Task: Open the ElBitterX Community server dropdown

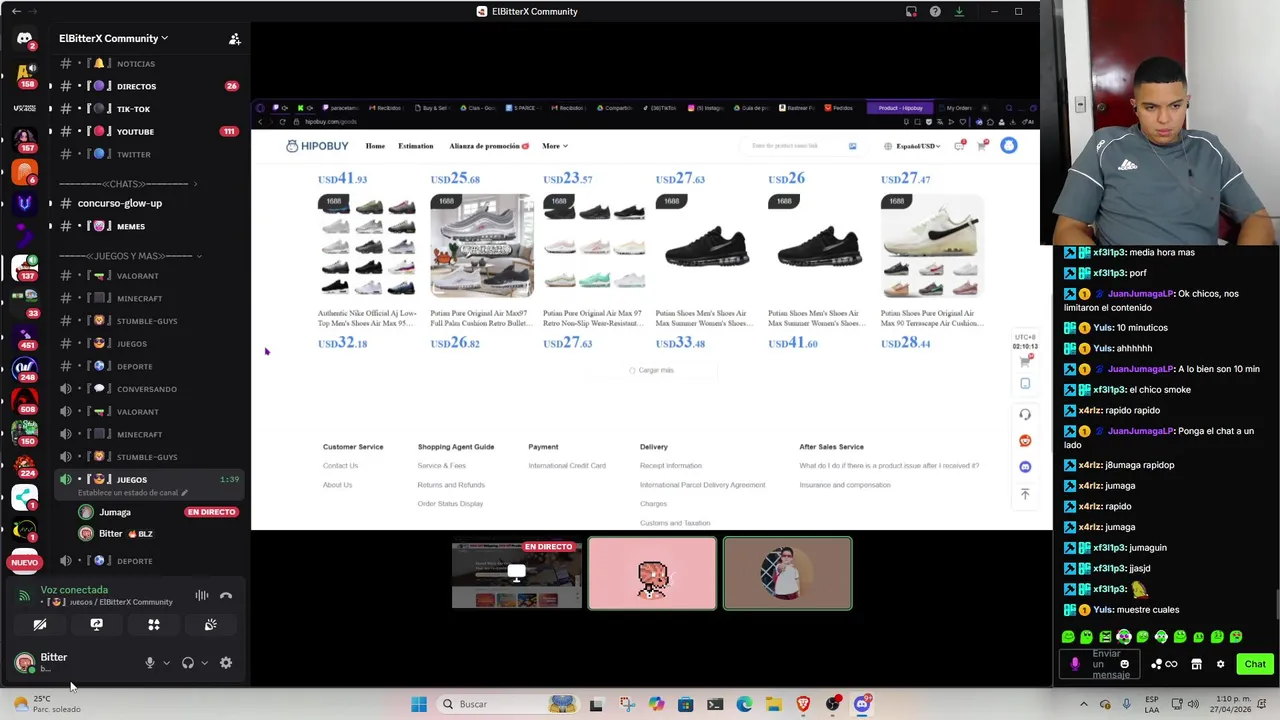Action: point(113,38)
